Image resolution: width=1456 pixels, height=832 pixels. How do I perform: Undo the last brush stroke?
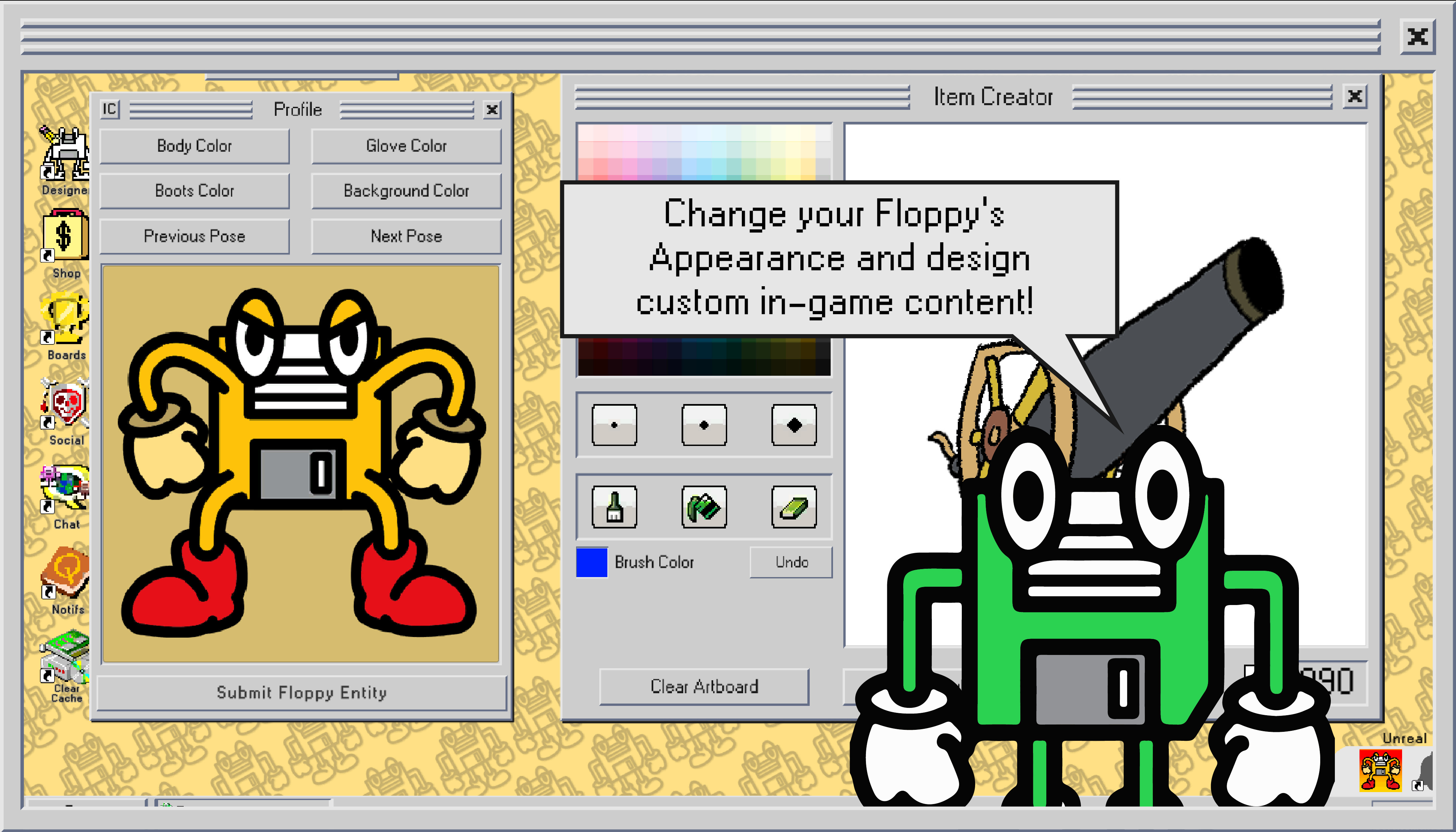tap(790, 562)
